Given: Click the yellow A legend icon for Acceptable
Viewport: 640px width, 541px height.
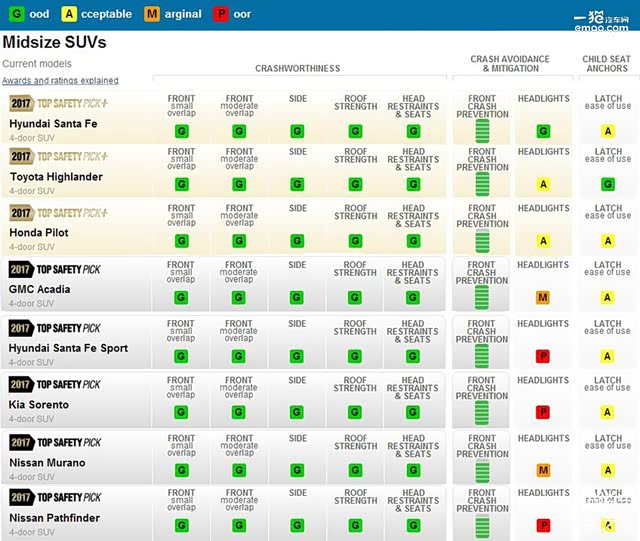Looking at the screenshot, I should tap(69, 14).
